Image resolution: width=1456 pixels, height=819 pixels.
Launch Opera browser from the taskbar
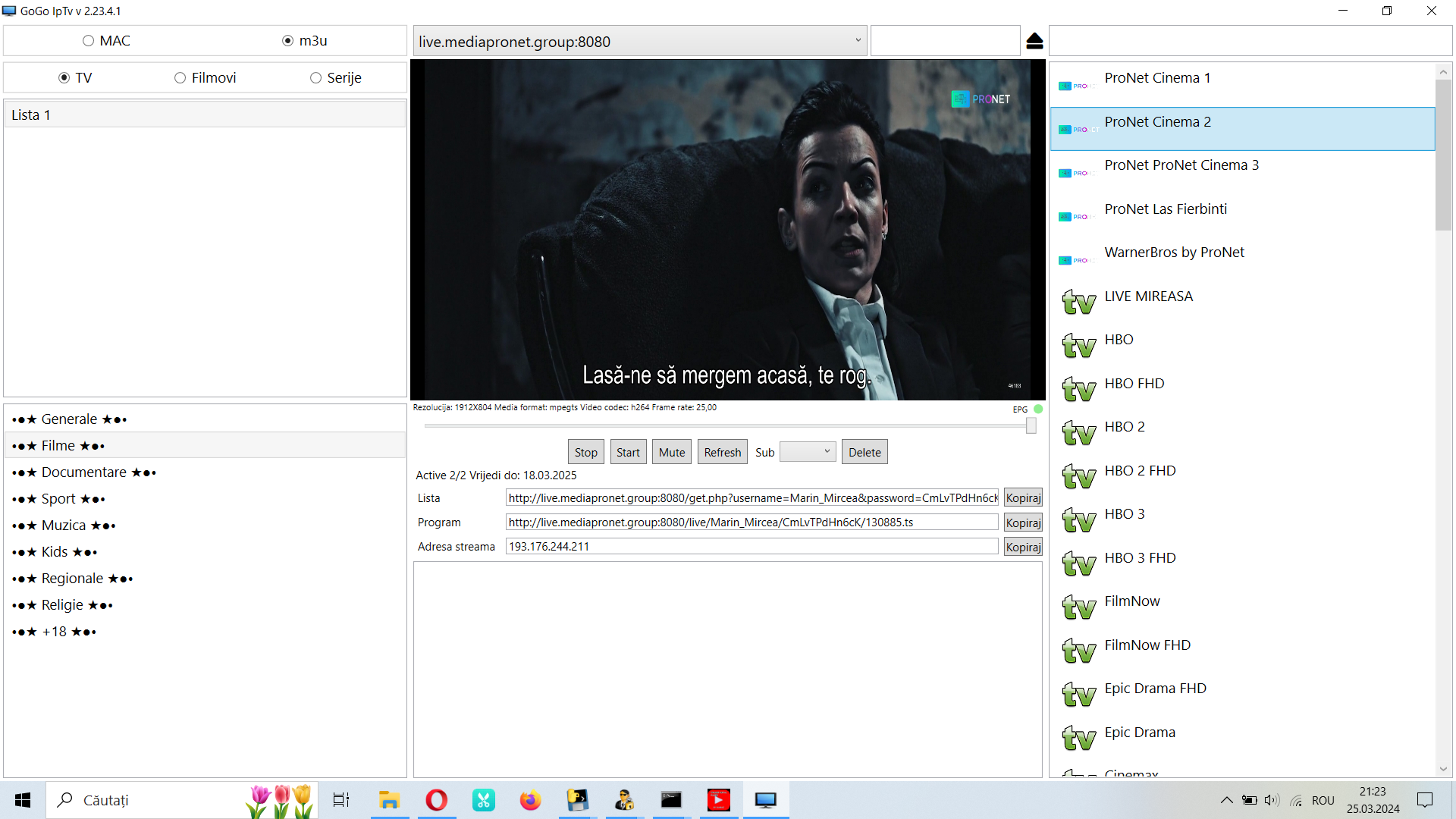[x=437, y=800]
